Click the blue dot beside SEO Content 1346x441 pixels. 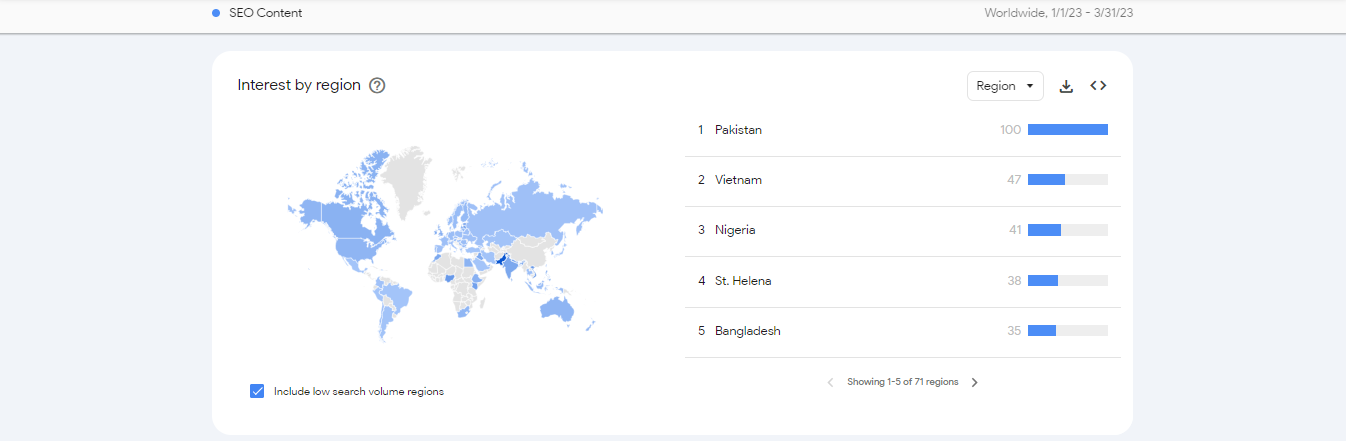pos(216,13)
